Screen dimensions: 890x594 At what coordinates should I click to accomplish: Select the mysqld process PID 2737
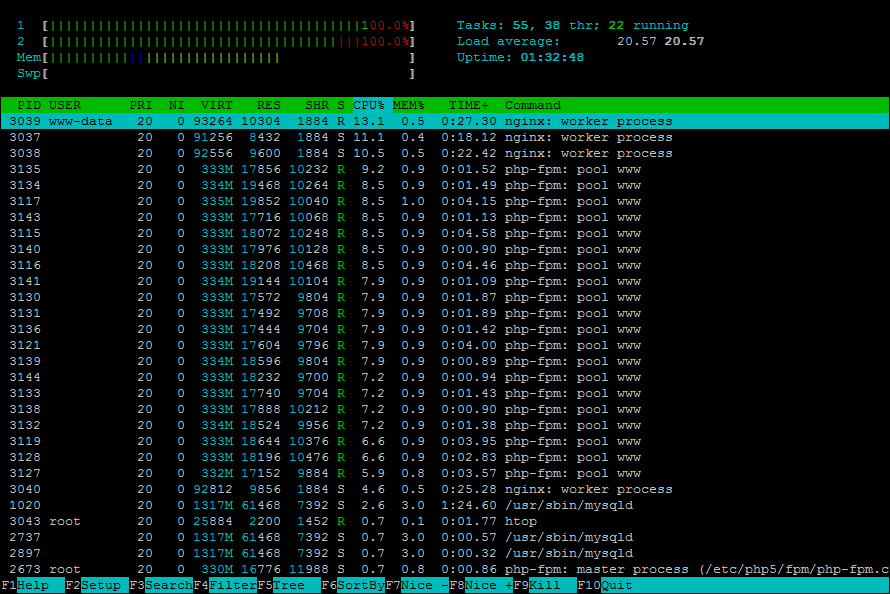click(445, 537)
